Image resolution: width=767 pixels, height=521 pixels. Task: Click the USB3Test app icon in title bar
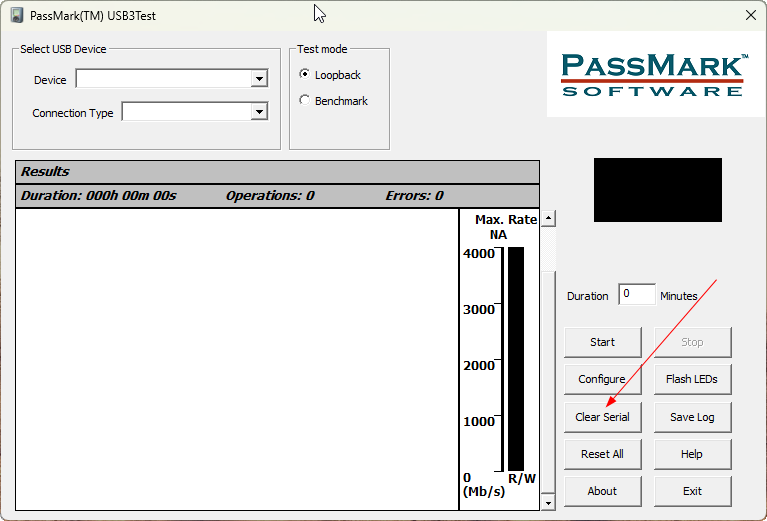17,15
